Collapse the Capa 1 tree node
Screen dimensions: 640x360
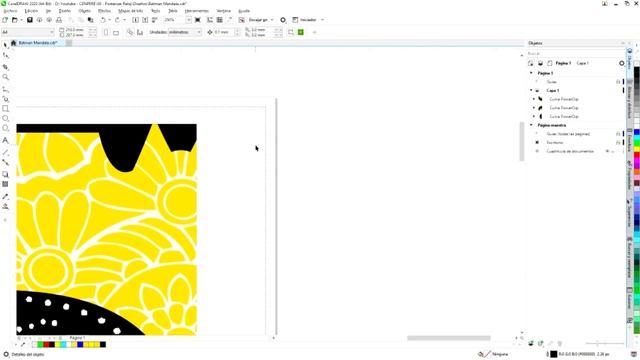pyautogui.click(x=531, y=91)
